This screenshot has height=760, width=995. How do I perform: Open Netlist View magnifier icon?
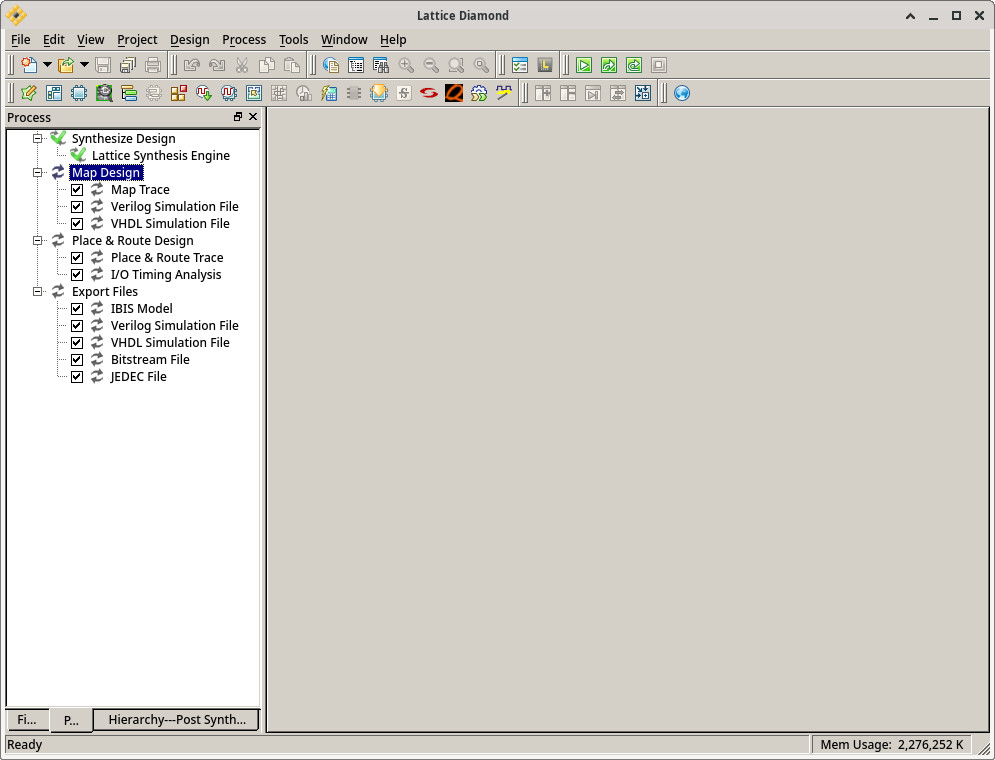pos(104,93)
